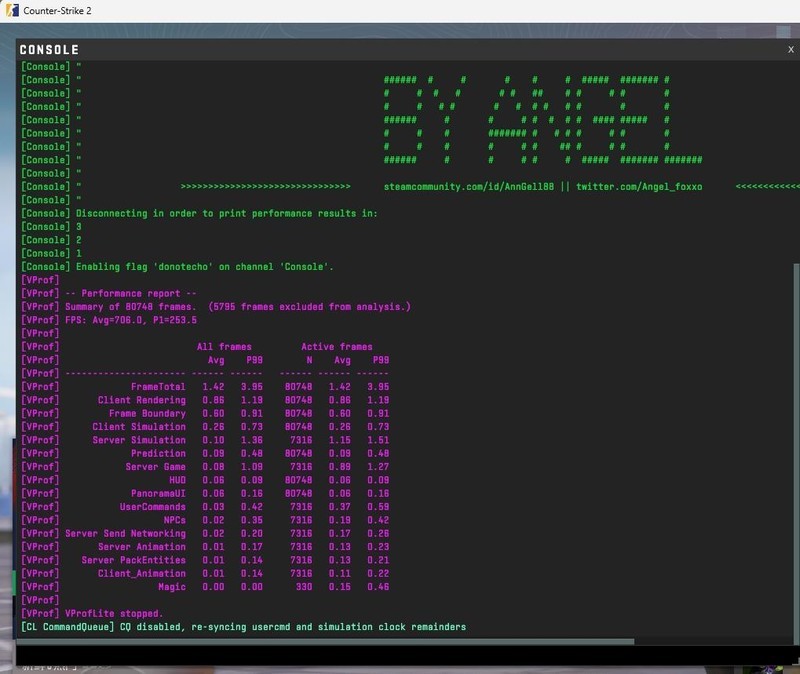Click the Magic row label

(x=172, y=587)
